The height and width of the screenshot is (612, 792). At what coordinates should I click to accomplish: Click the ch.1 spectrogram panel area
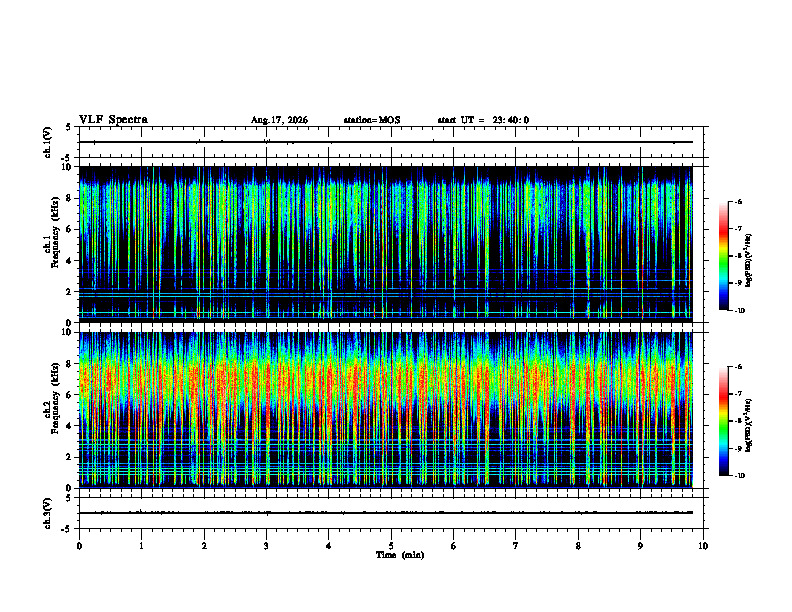pos(385,244)
